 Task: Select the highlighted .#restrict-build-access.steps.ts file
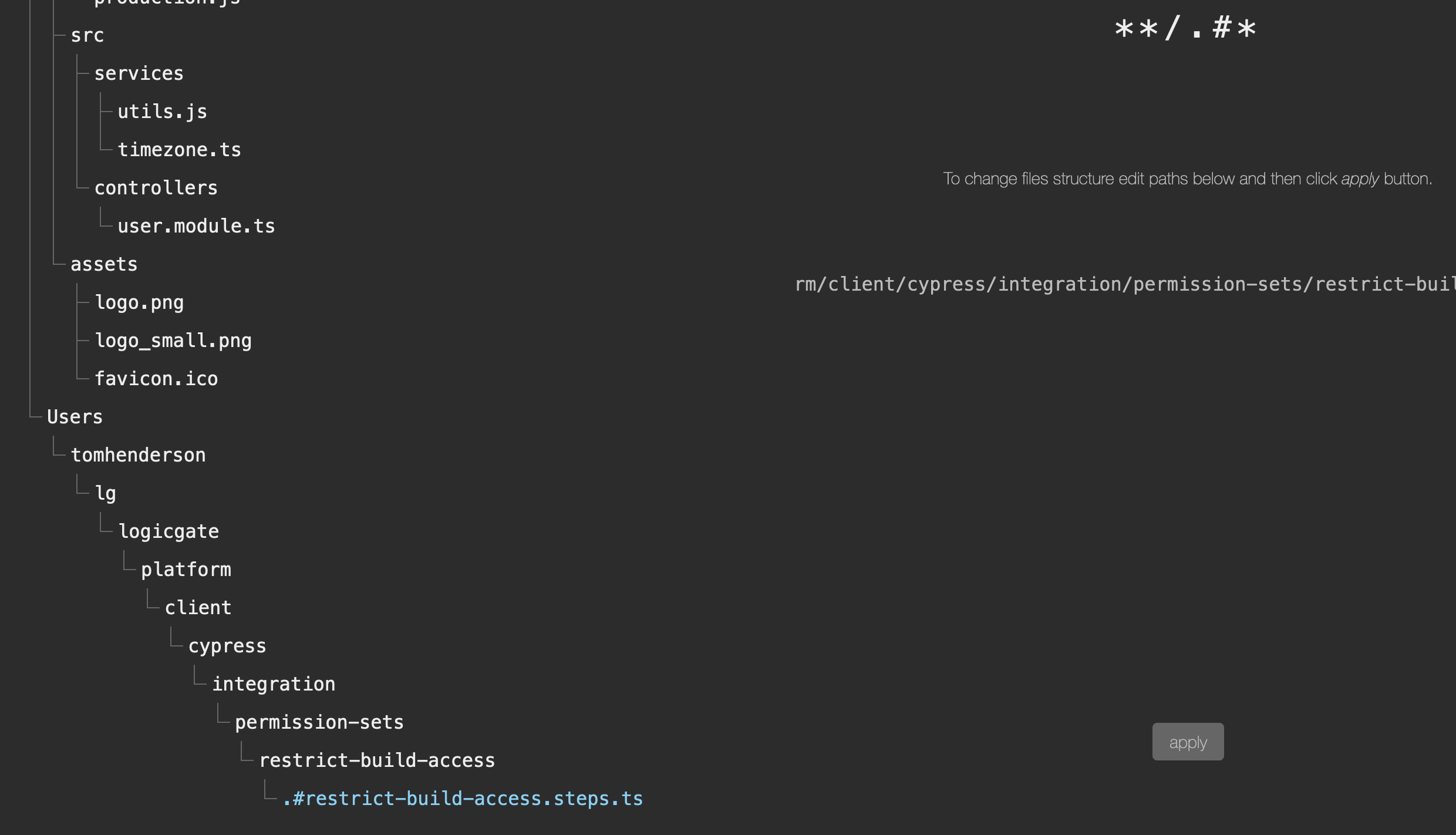point(463,797)
